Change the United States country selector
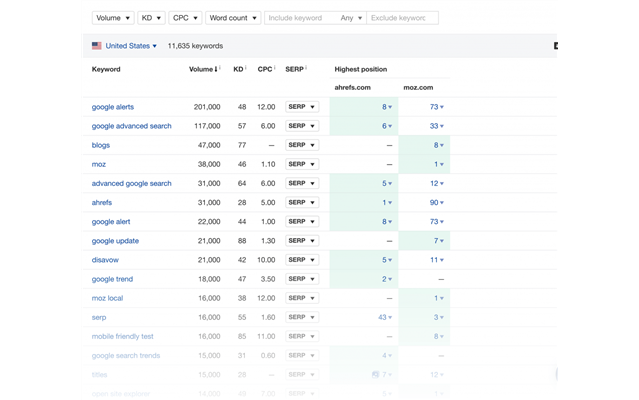639x400 pixels. (x=130, y=46)
